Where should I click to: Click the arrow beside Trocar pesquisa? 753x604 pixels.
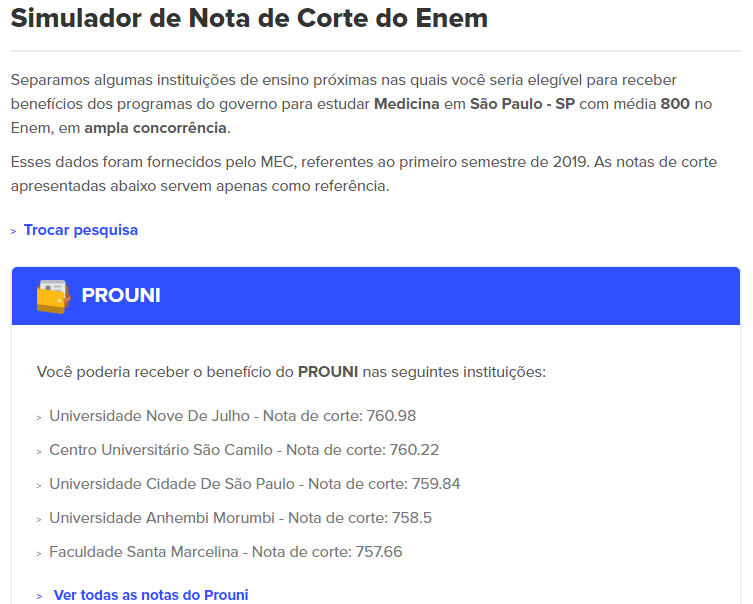tap(13, 231)
